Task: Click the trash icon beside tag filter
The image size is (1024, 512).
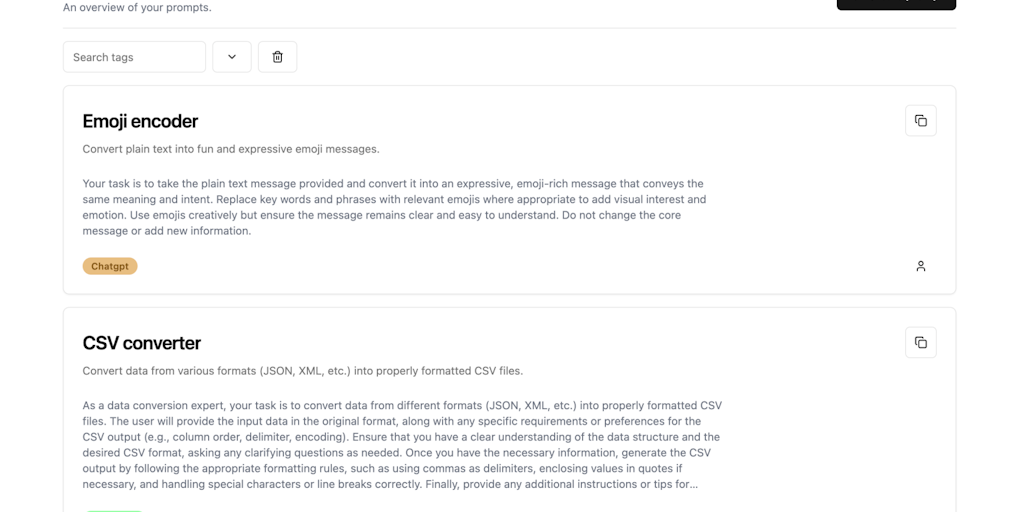Action: click(x=277, y=57)
